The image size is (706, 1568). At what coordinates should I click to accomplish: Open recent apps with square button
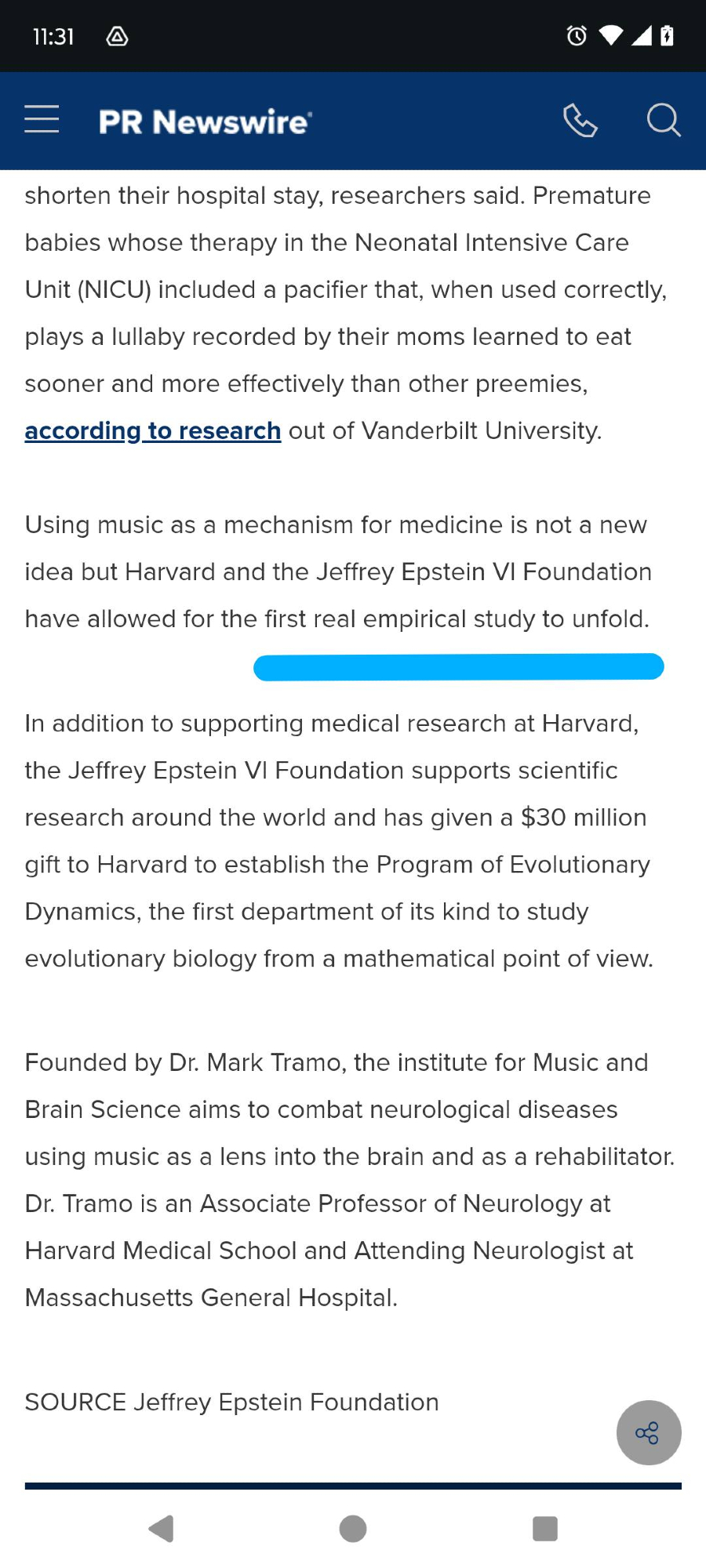click(544, 1528)
